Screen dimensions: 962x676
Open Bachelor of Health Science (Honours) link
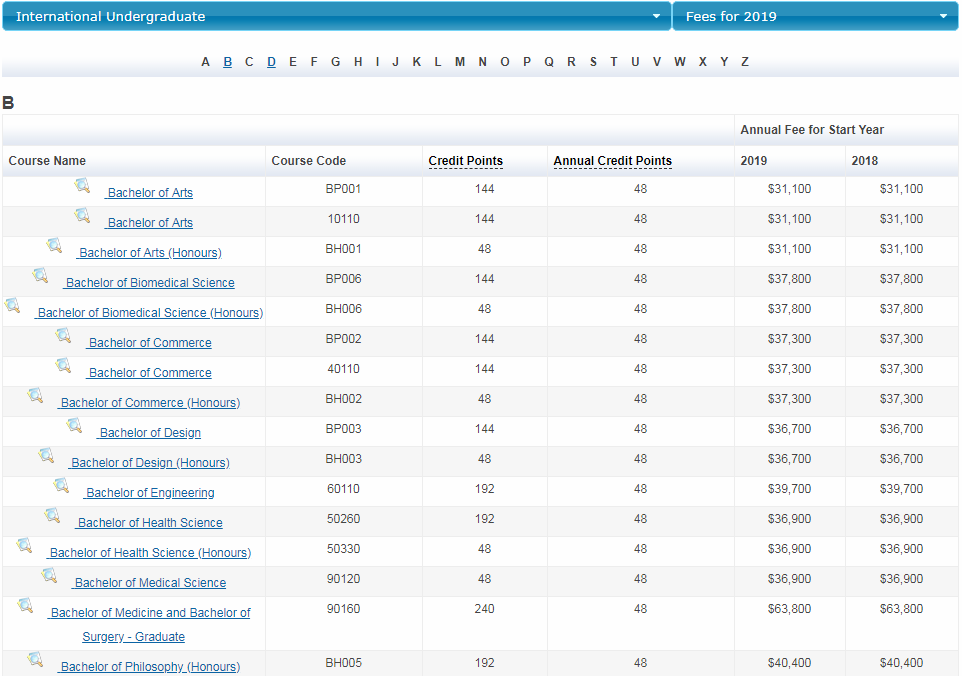point(150,553)
